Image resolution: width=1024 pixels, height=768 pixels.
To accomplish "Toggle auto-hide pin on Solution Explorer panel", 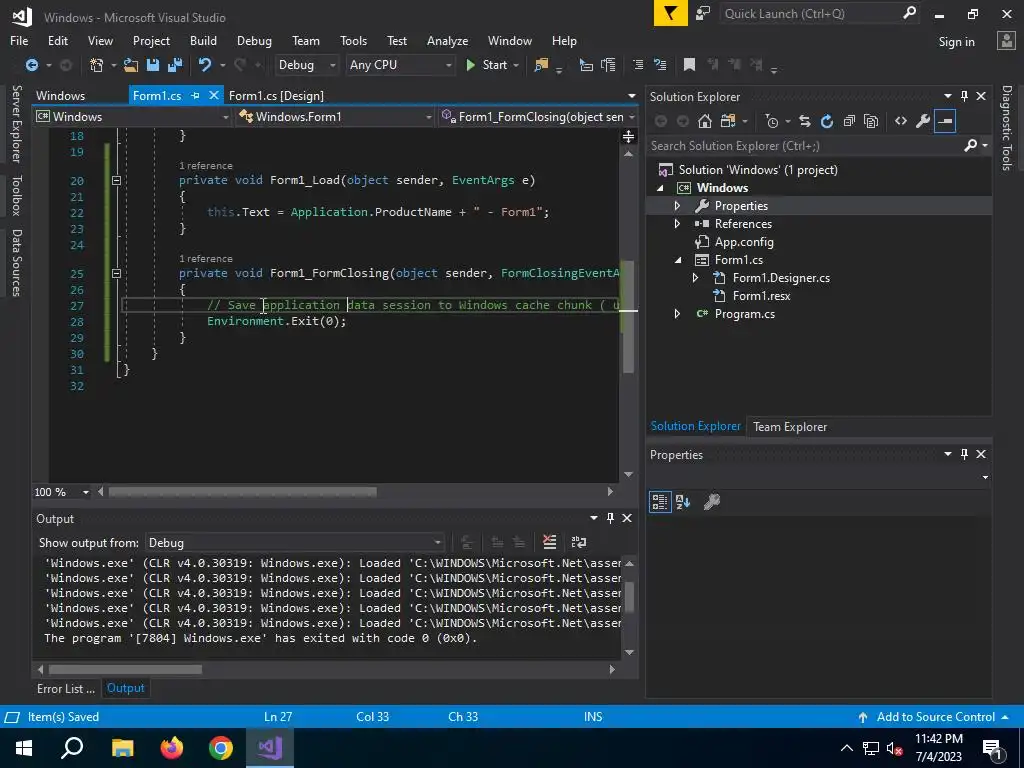I will click(x=965, y=96).
